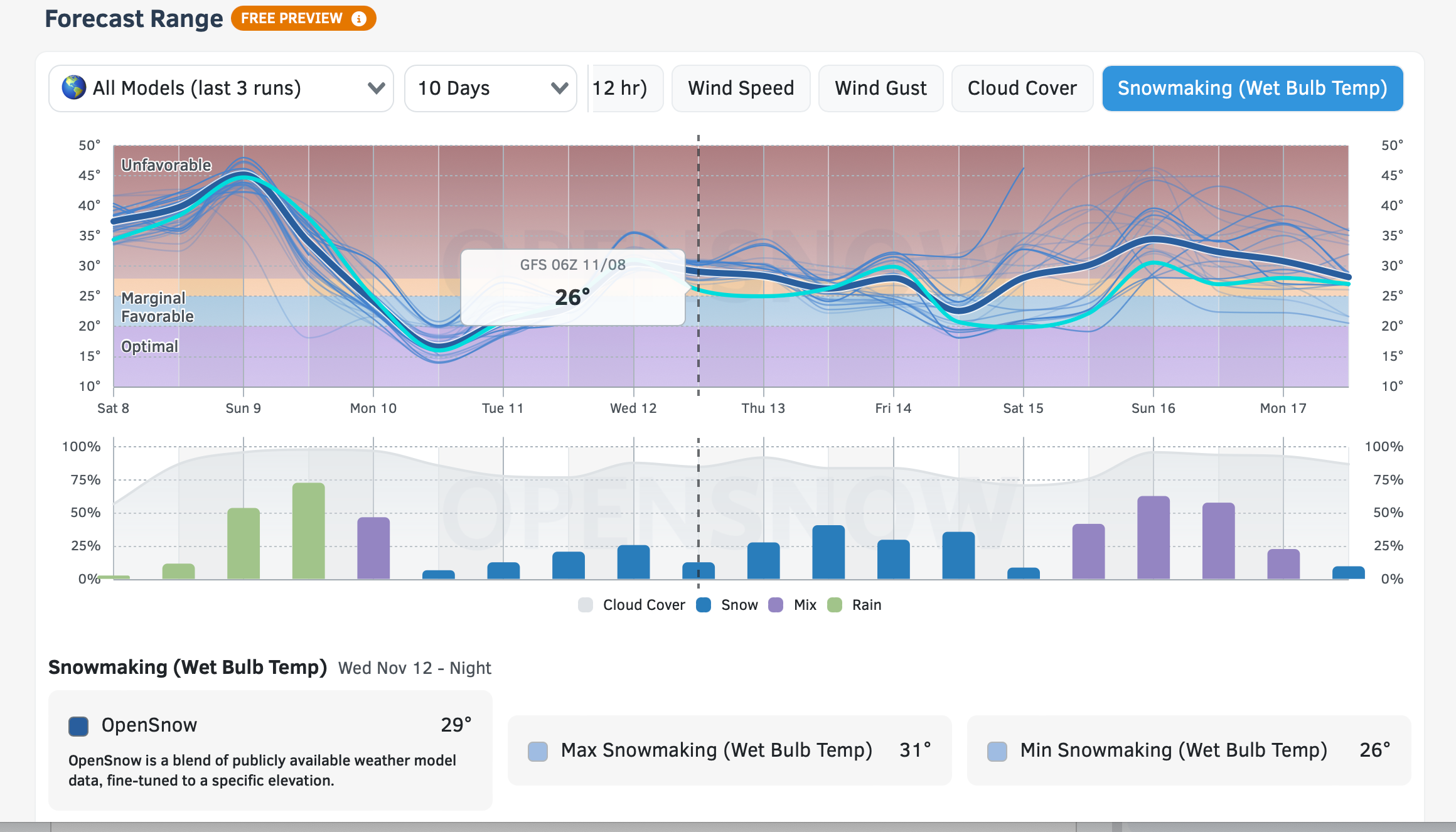This screenshot has width=1456, height=832.
Task: Click the globe icon in the model selector
Action: [x=73, y=88]
